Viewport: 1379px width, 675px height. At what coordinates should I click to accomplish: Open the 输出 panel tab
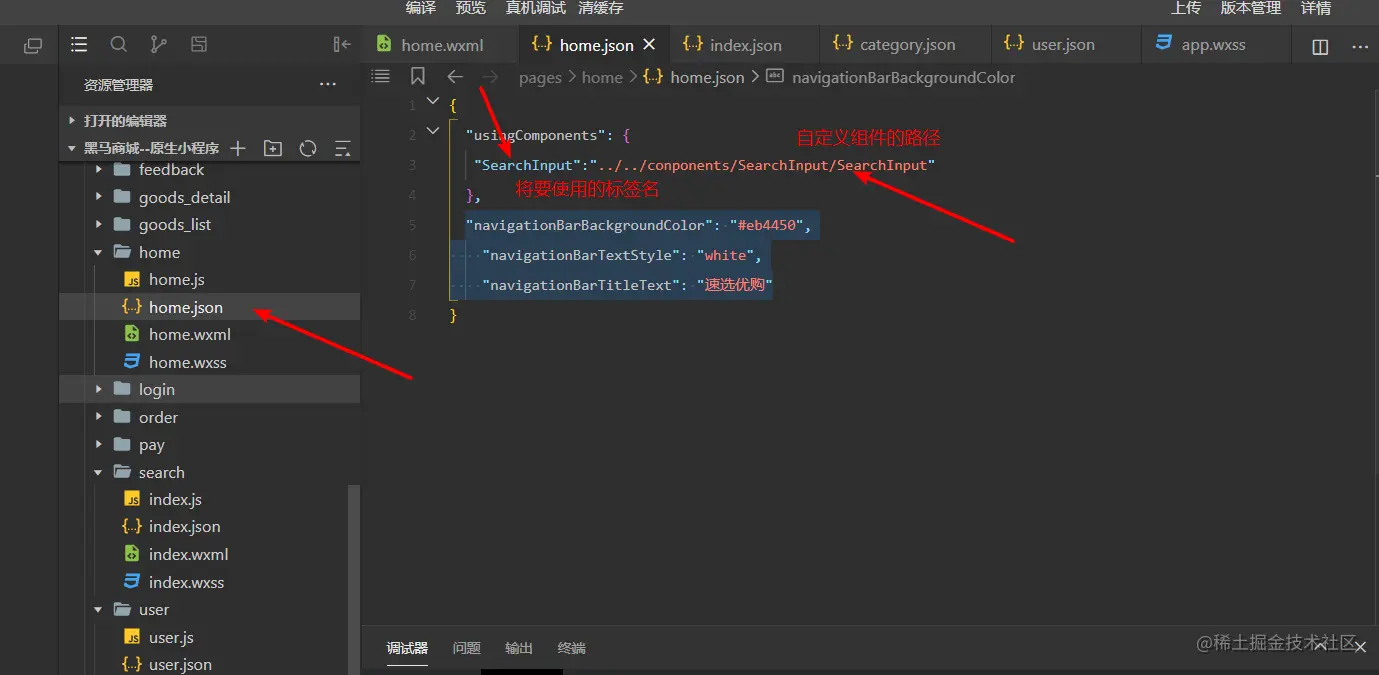(519, 648)
